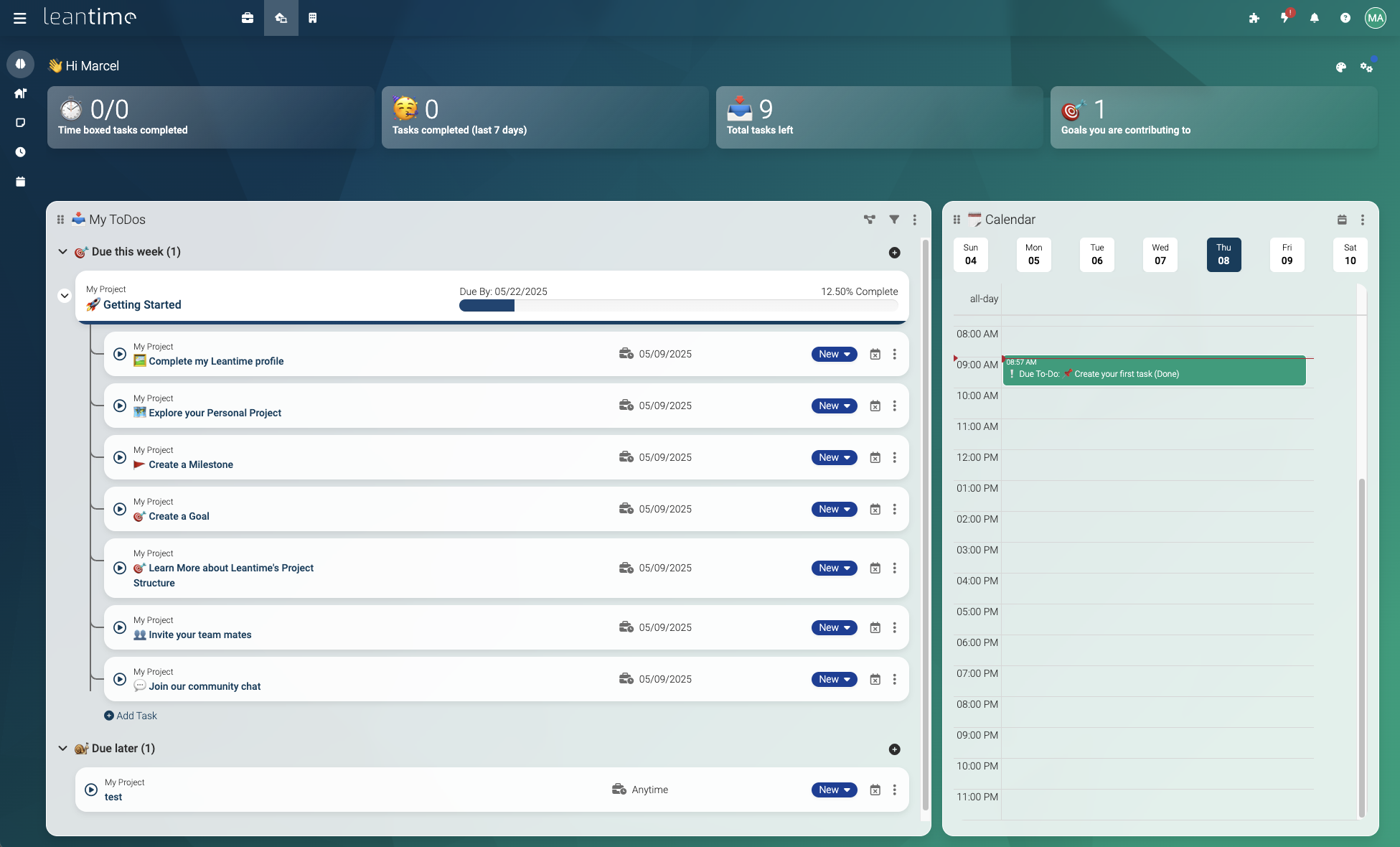This screenshot has width=1400, height=847.
Task: Open the hamburger navigation menu
Action: [x=19, y=18]
